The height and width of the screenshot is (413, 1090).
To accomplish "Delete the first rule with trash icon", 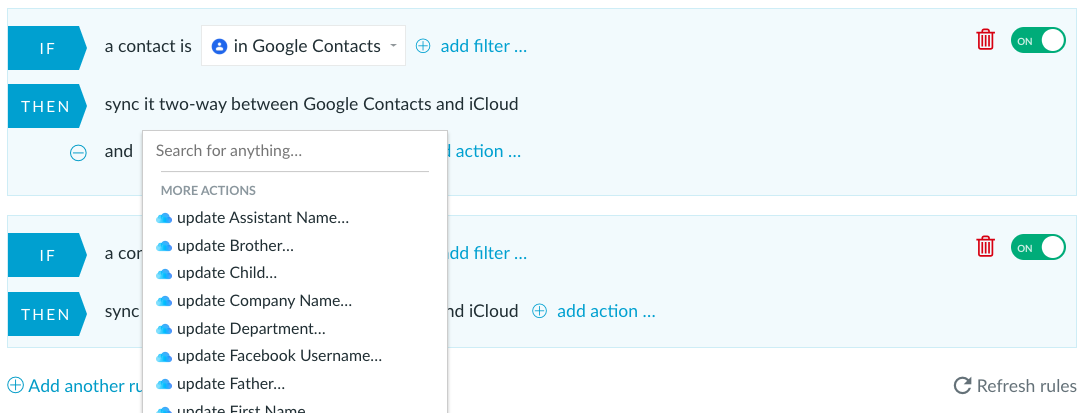I will click(985, 40).
